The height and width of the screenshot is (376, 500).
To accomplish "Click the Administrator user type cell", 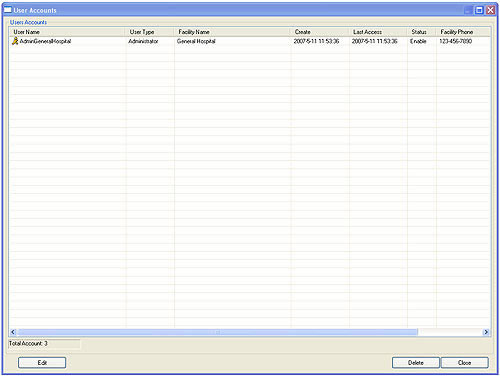I will [143, 41].
